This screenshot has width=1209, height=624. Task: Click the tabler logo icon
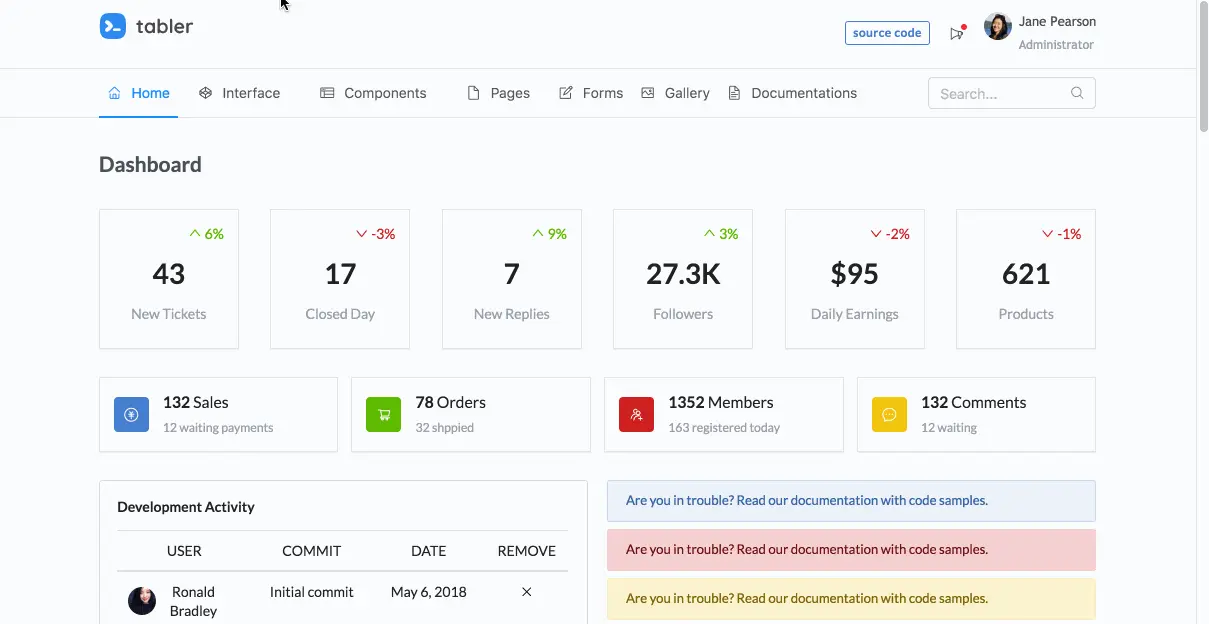point(112,26)
